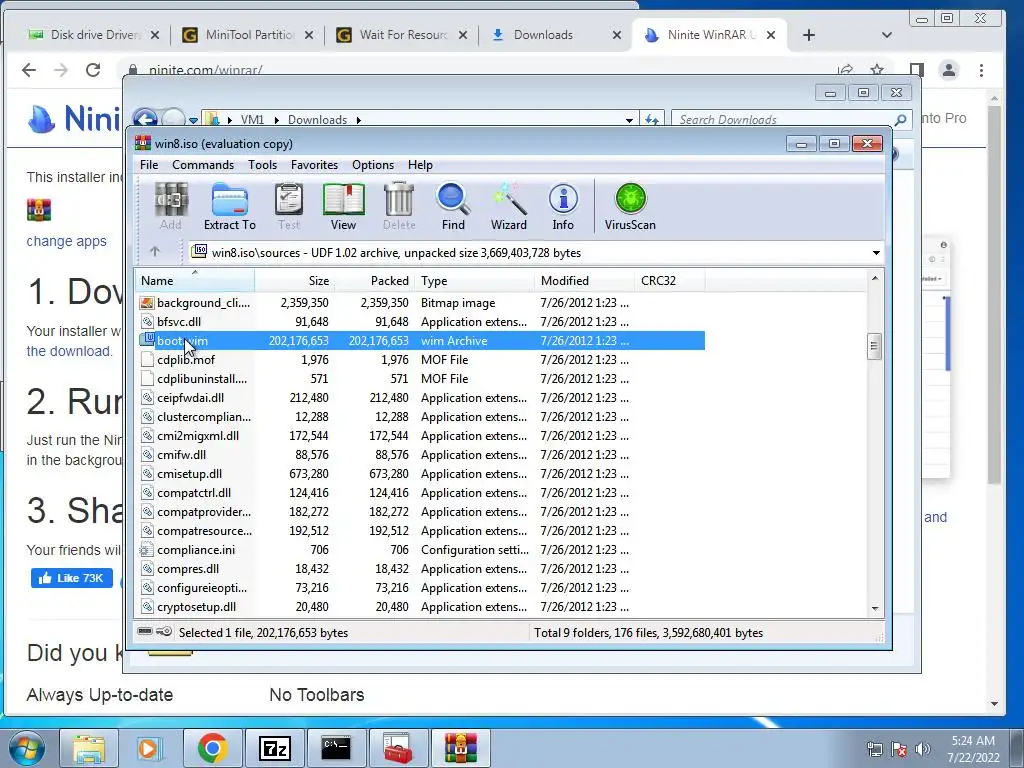The width and height of the screenshot is (1024, 768).
Task: Click the Chrome page scrollbar
Action: pyautogui.click(x=994, y=294)
